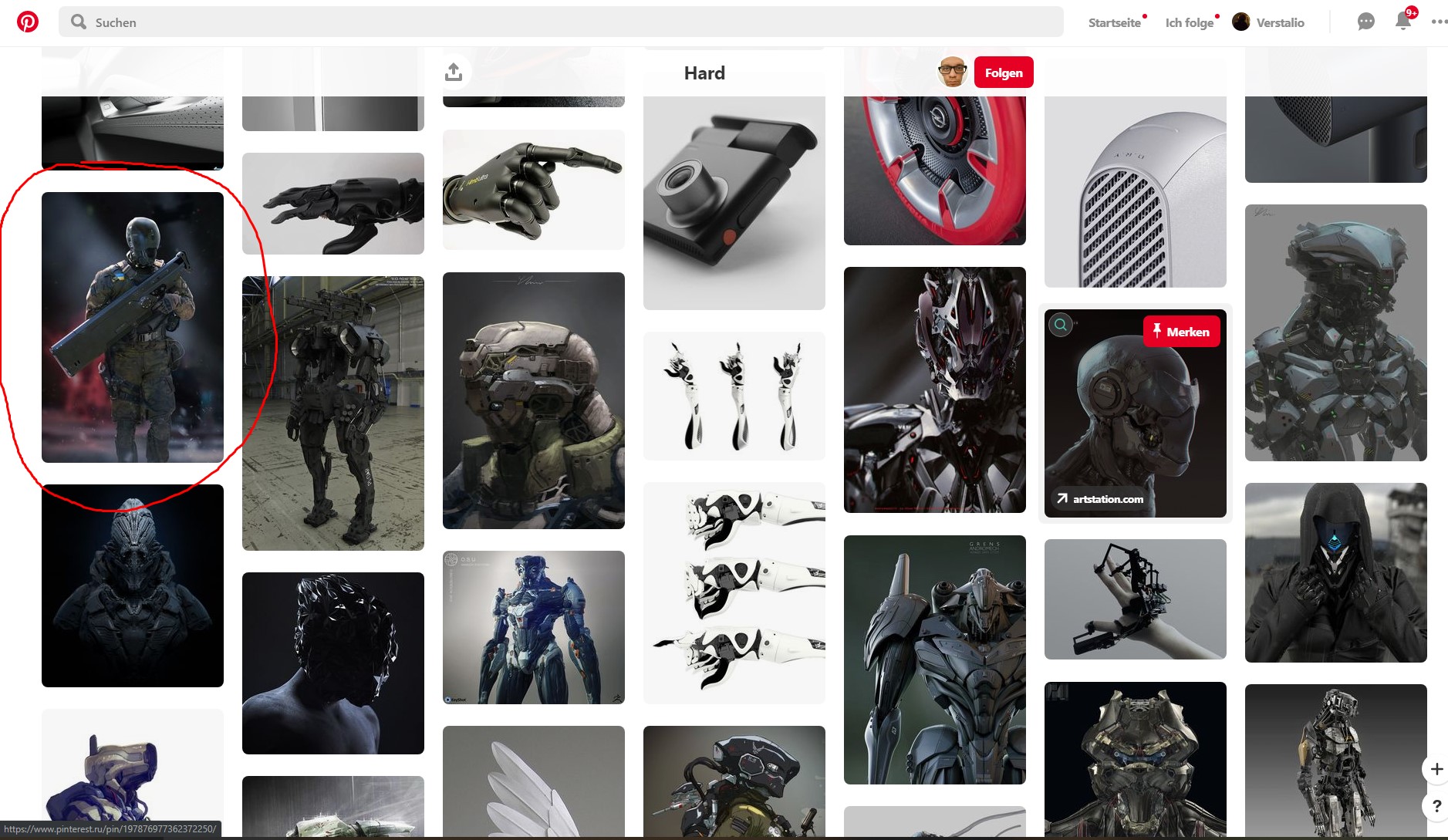Viewport: 1448px width, 840px height.
Task: Open the hooded figure with blue mask pin
Action: click(x=1336, y=572)
